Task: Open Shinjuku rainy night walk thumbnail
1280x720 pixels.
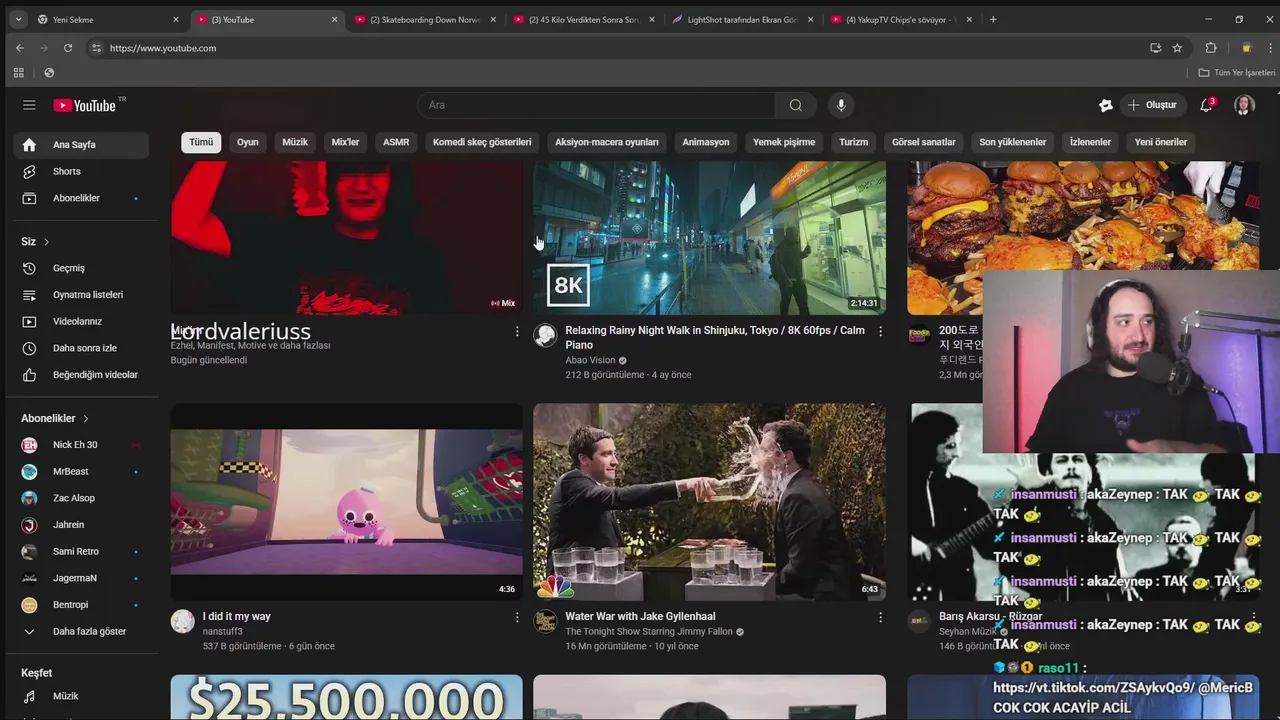Action: click(709, 238)
